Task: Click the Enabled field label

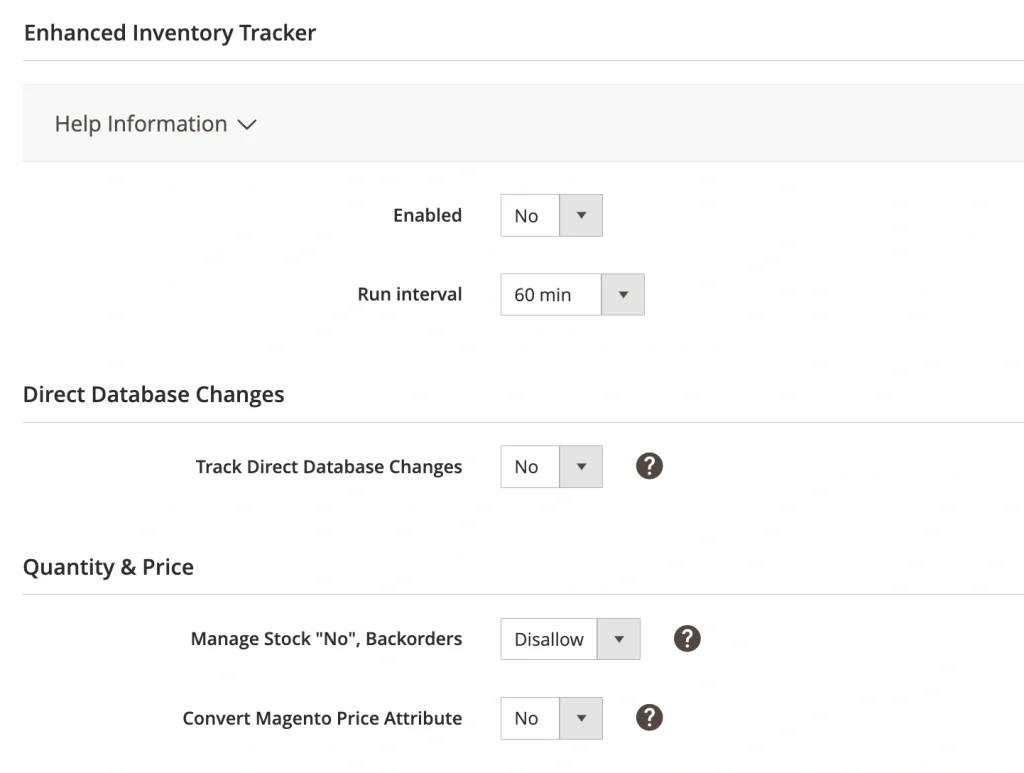Action: click(427, 215)
